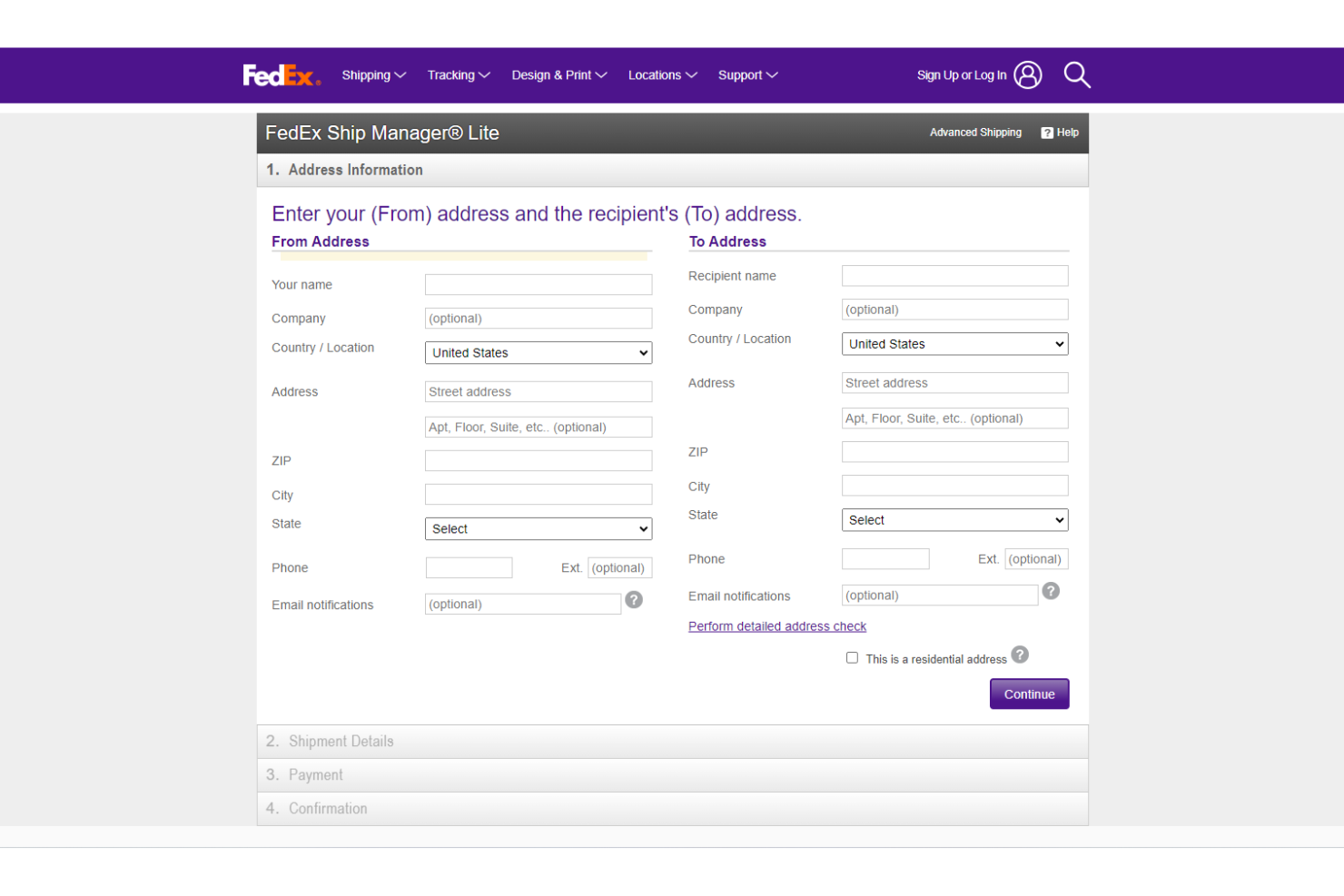Open Advanced Shipping
1344x896 pixels.
pyautogui.click(x=975, y=133)
